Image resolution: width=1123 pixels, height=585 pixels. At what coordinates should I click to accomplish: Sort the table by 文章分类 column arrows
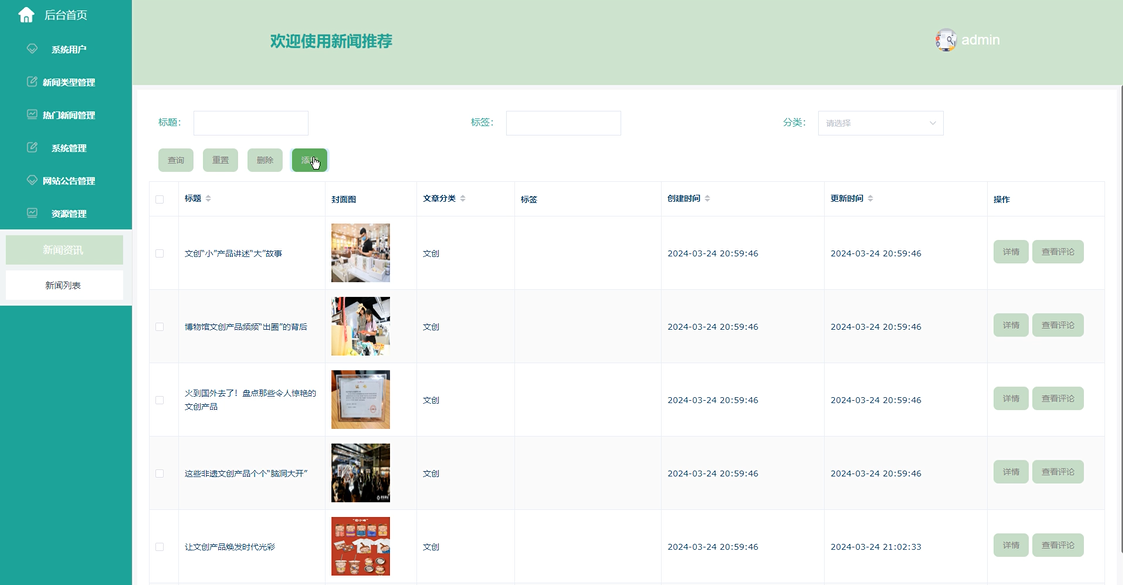coord(463,198)
